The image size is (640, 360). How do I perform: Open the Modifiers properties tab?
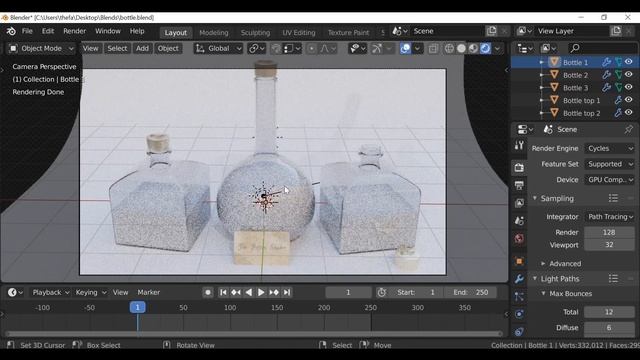click(519, 279)
